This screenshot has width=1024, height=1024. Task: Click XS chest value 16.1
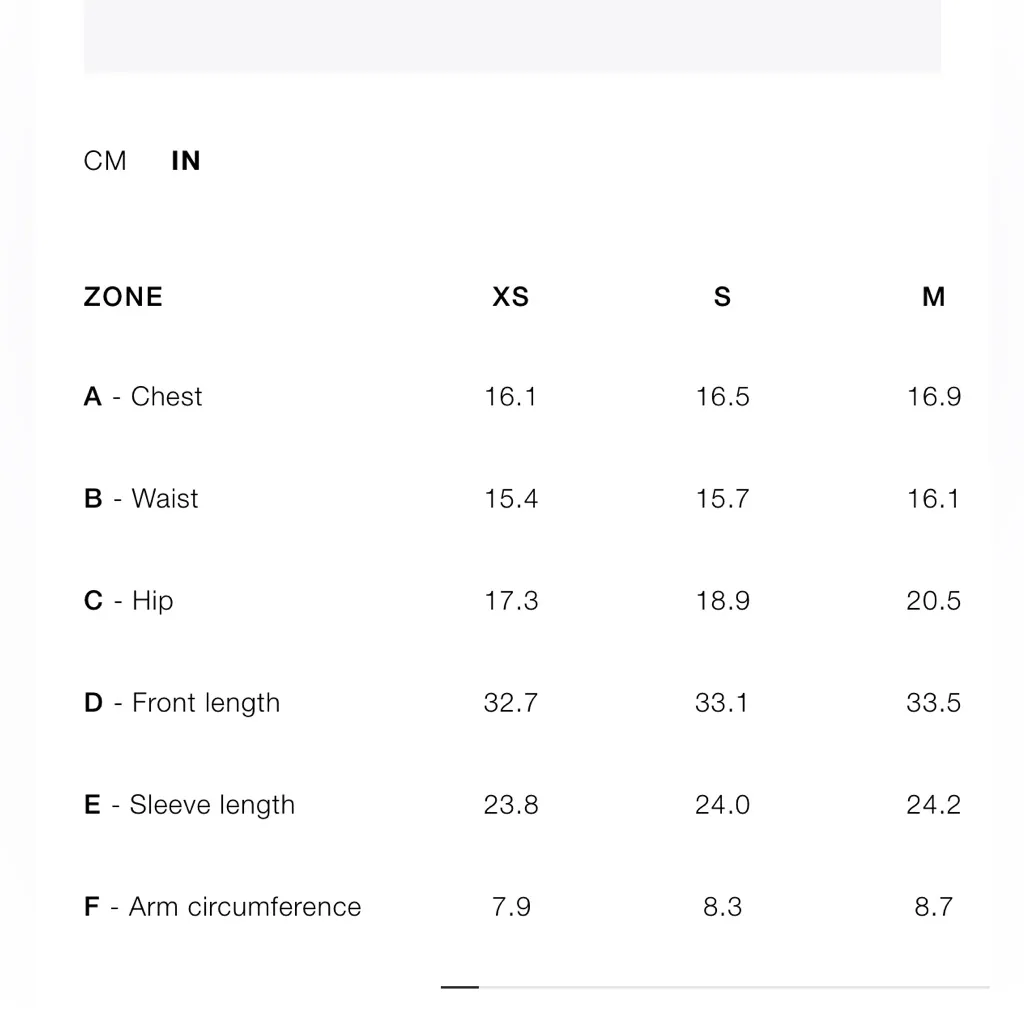click(511, 397)
